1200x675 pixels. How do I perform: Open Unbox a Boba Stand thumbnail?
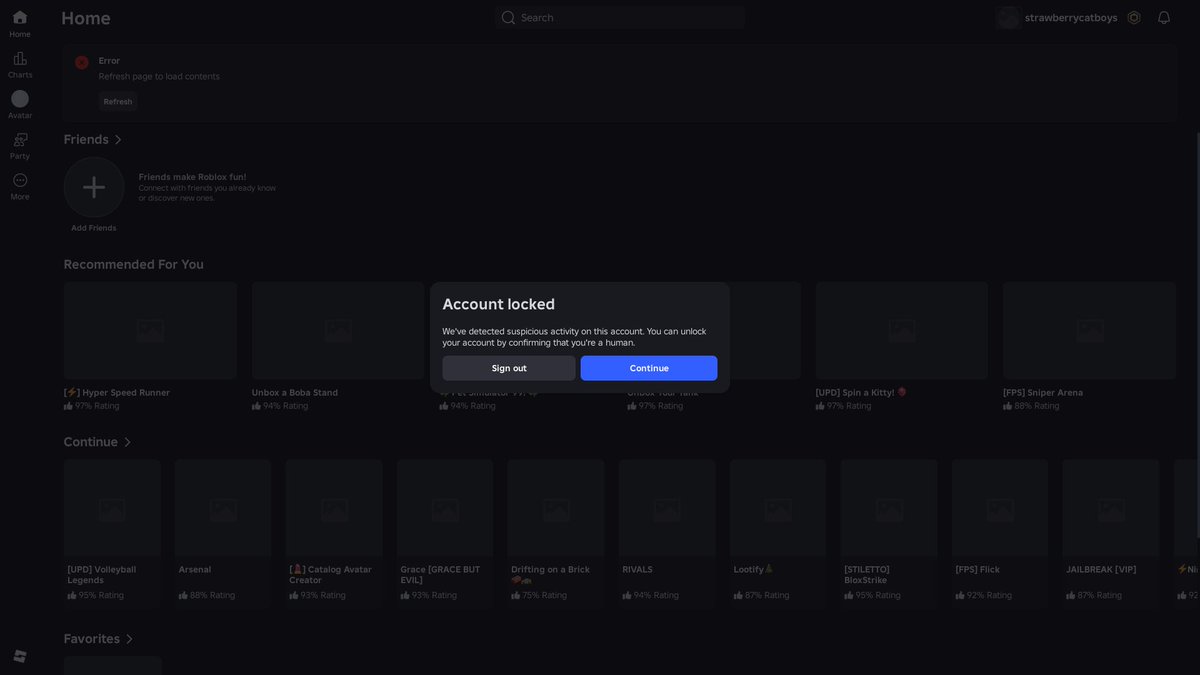pos(338,331)
